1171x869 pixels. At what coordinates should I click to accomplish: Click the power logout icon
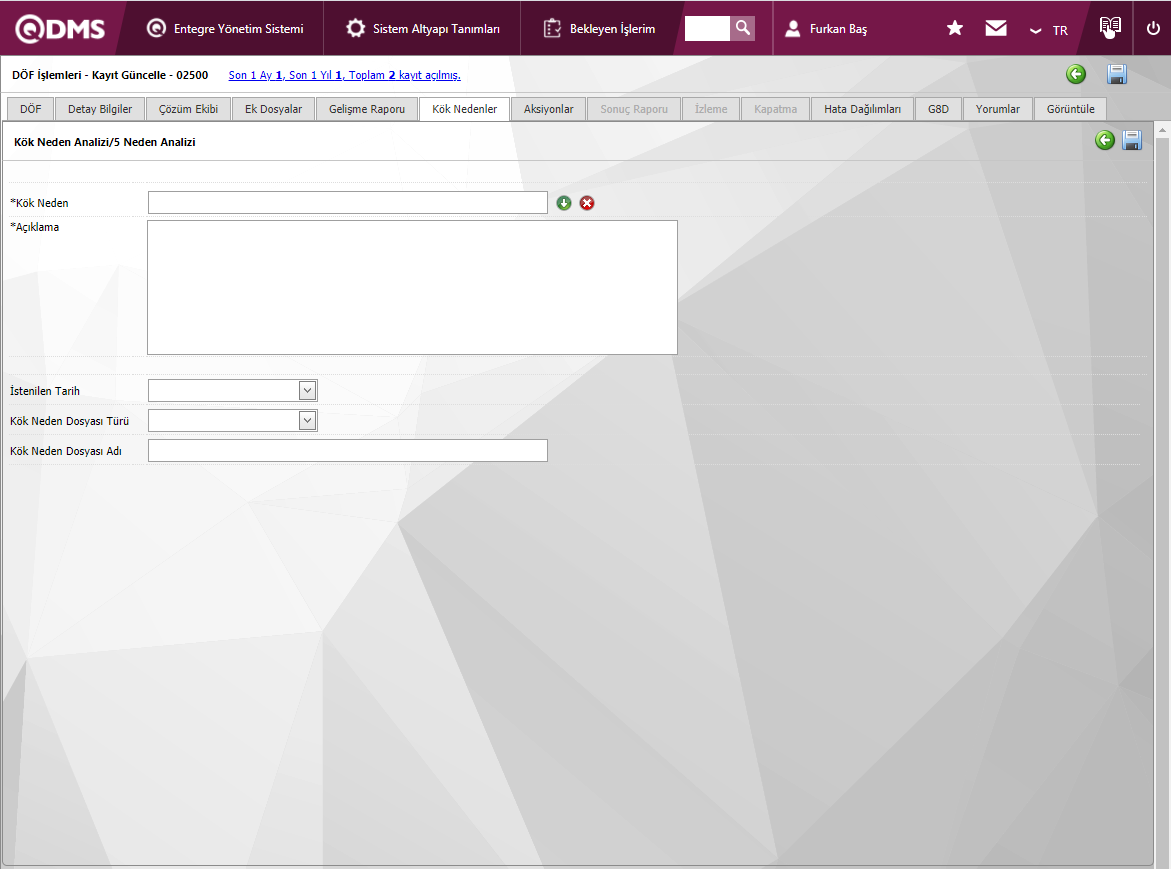(x=1153, y=28)
